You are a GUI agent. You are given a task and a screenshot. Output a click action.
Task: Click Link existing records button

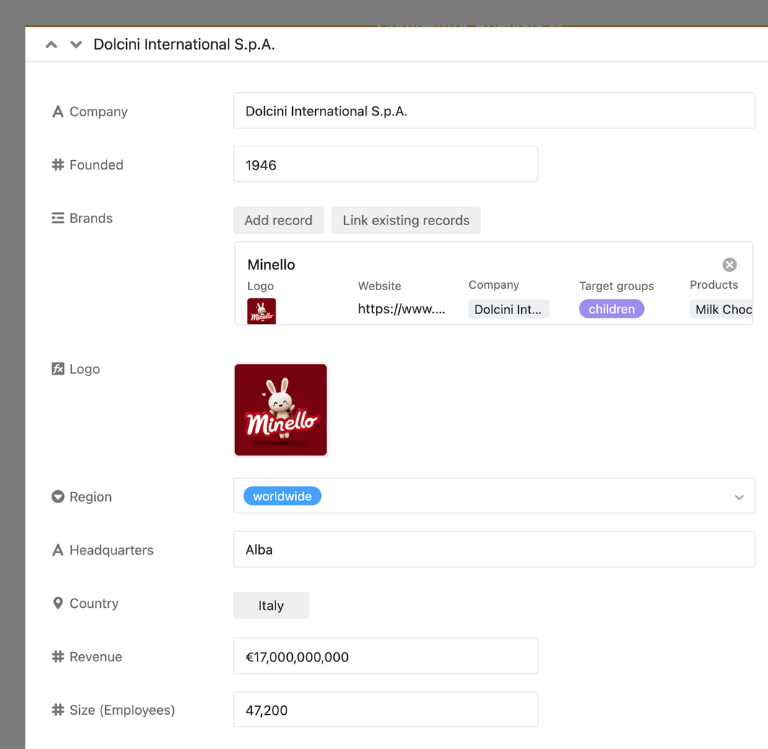[x=406, y=220]
